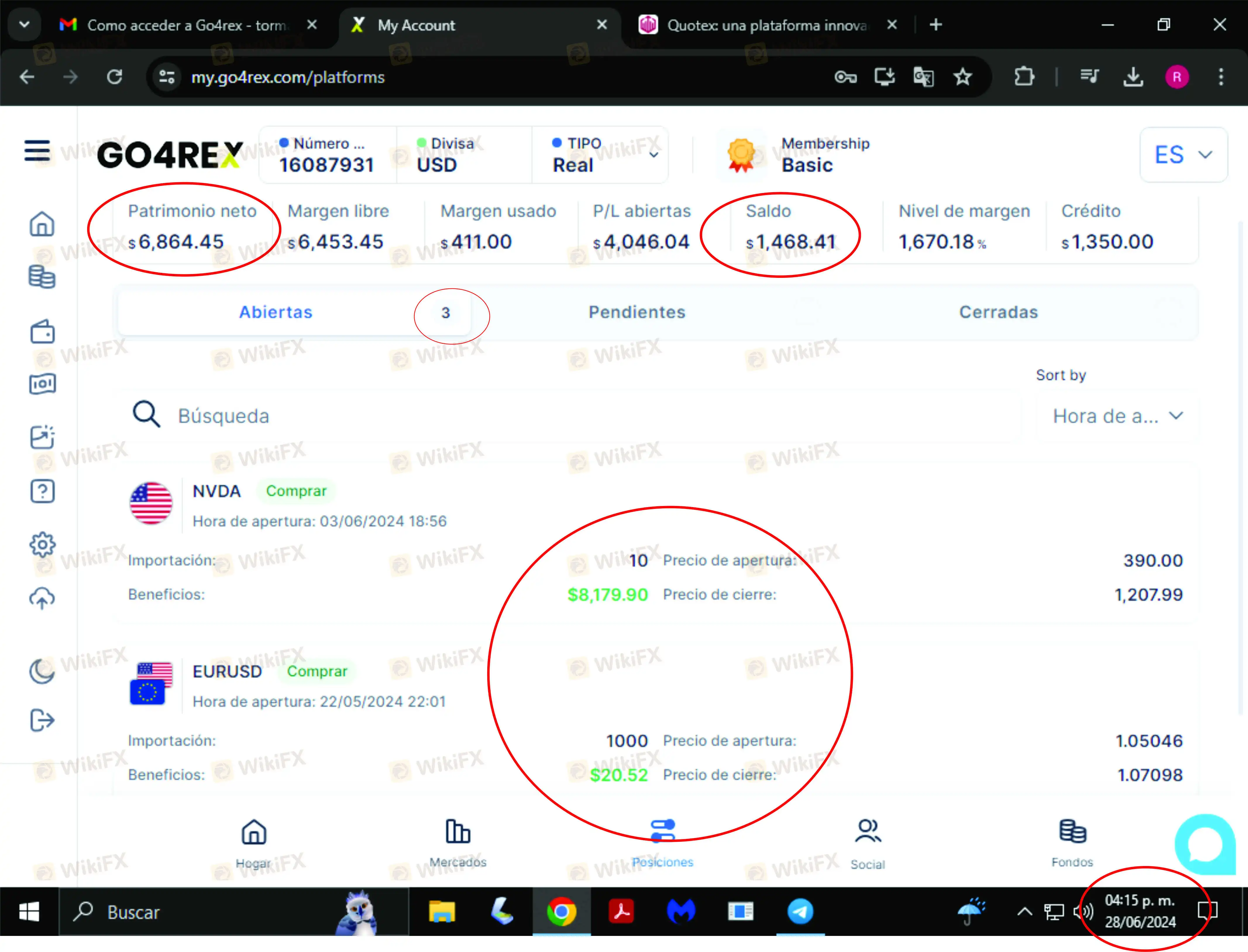Open the password key icon in address bar

point(846,77)
